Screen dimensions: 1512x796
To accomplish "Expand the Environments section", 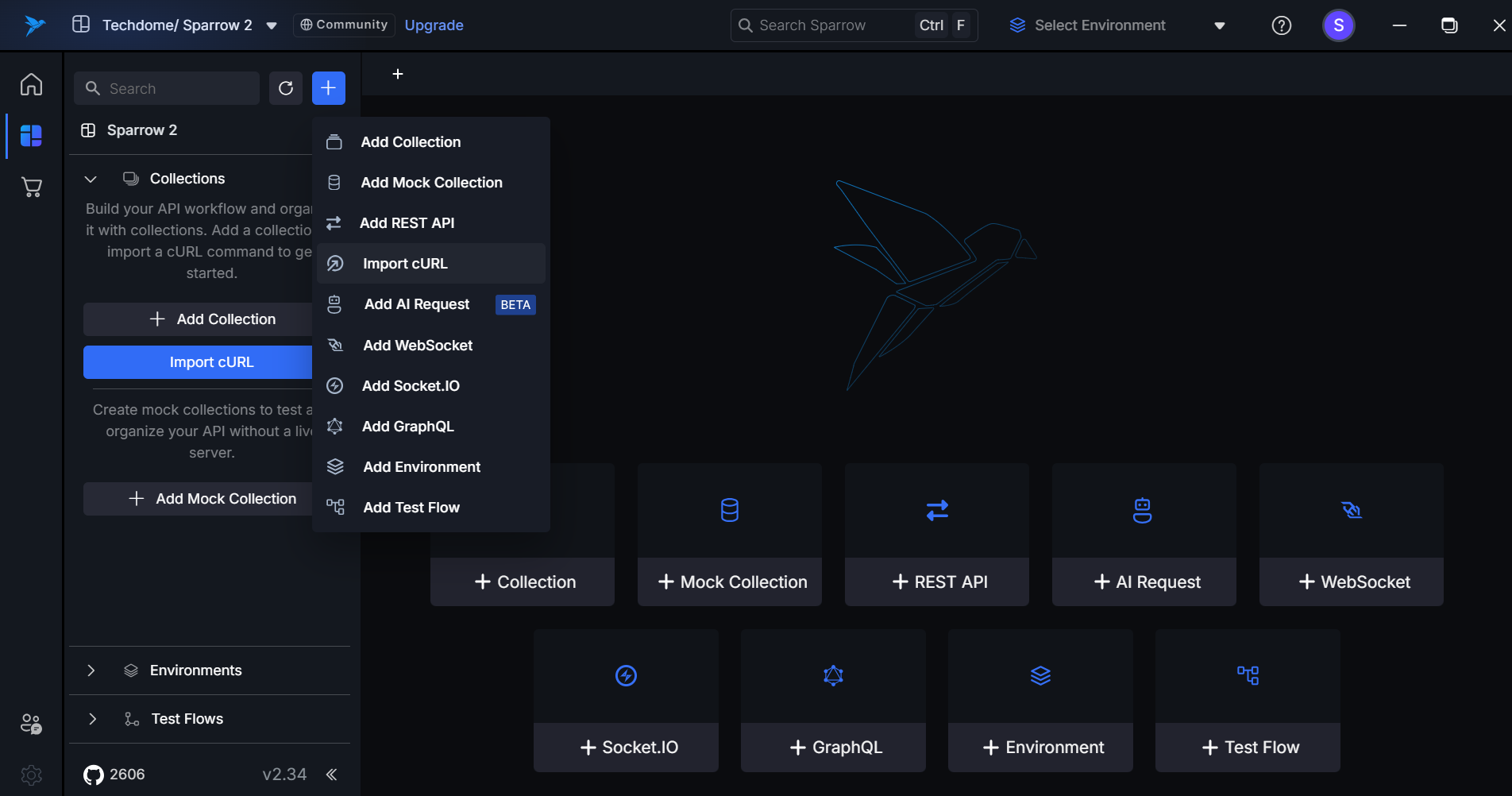I will click(91, 670).
